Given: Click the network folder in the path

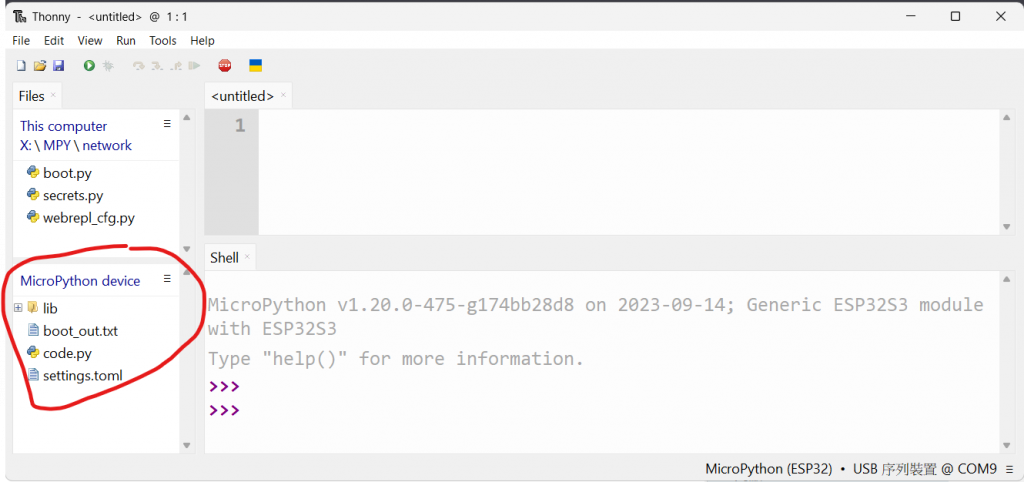Looking at the screenshot, I should coord(107,145).
